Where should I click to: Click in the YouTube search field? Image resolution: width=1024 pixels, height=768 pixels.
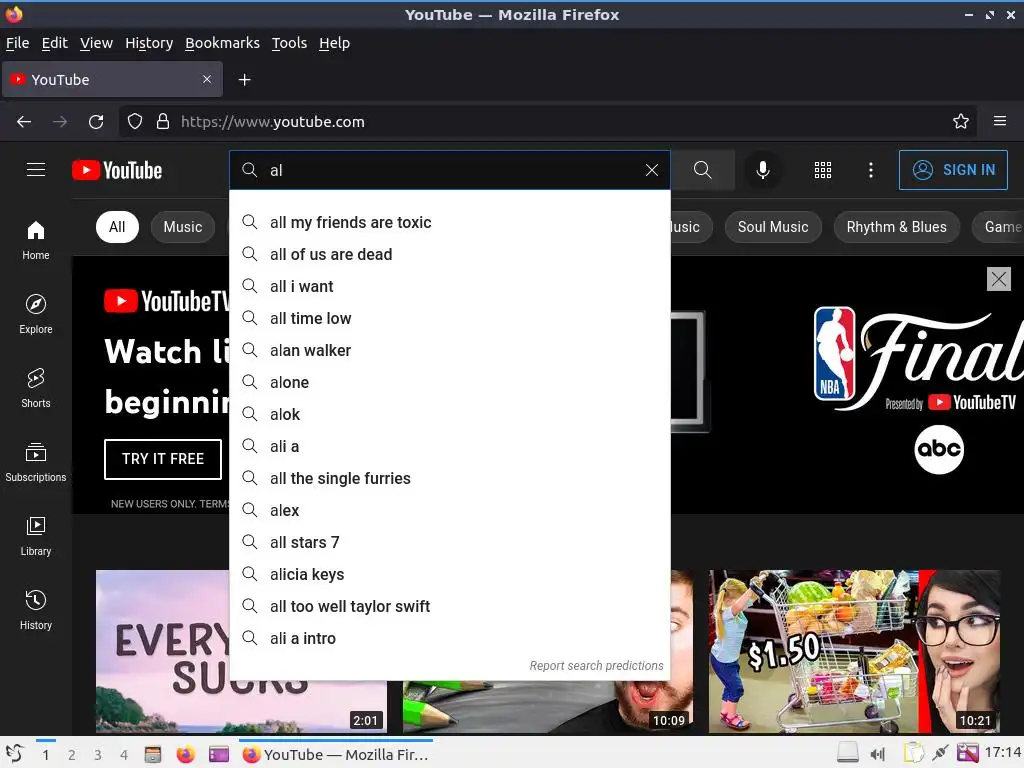[451, 170]
